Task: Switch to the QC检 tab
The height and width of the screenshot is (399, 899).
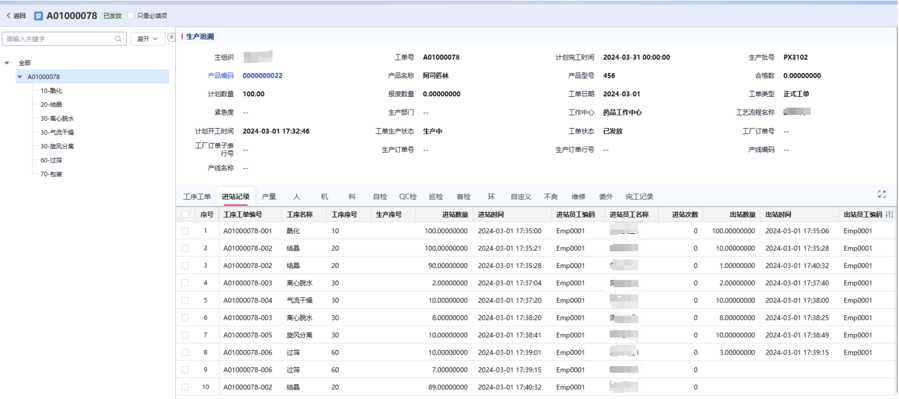Action: click(408, 197)
